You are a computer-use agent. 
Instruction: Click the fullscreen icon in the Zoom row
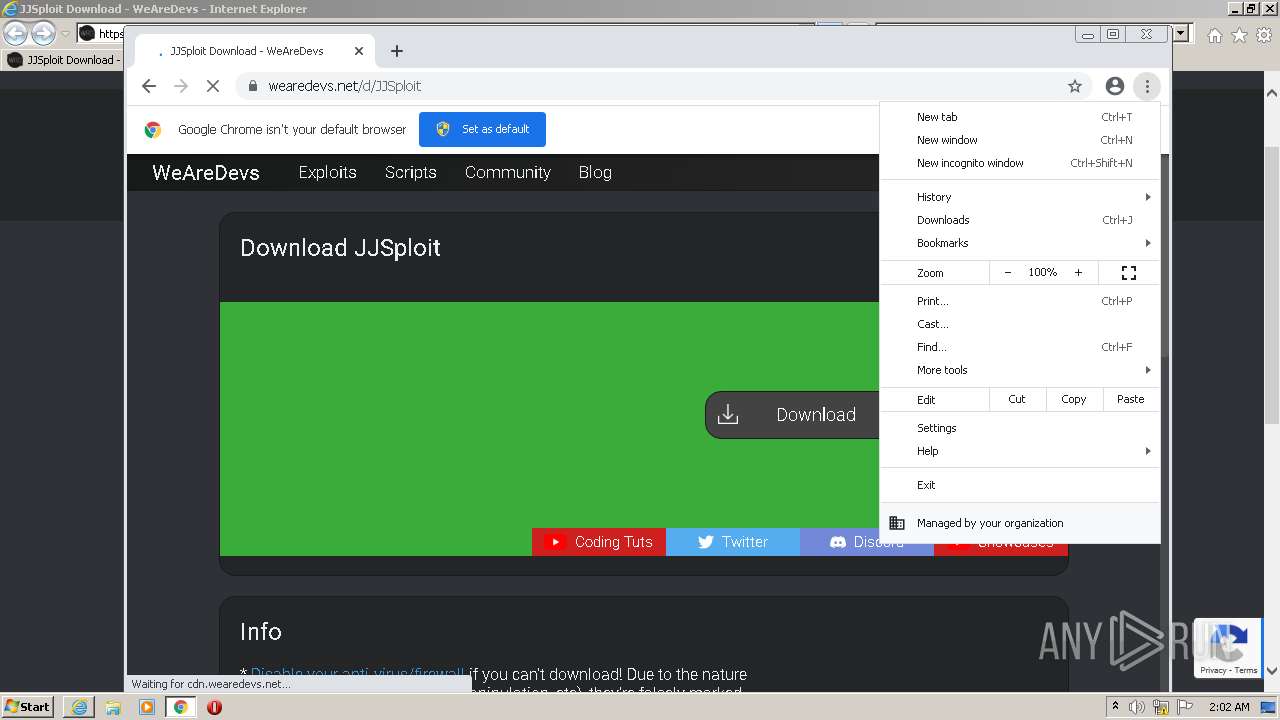click(x=1129, y=273)
